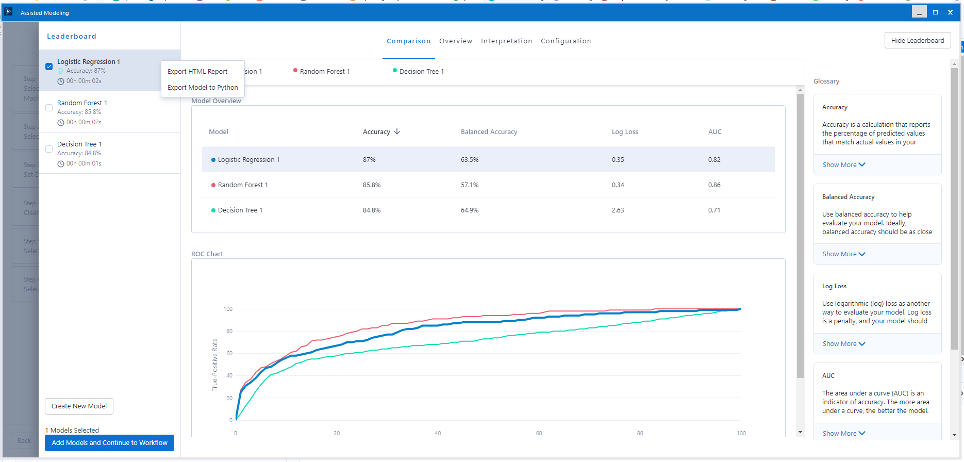
Task: Choose Export HTML Report from menu
Action: [198, 71]
